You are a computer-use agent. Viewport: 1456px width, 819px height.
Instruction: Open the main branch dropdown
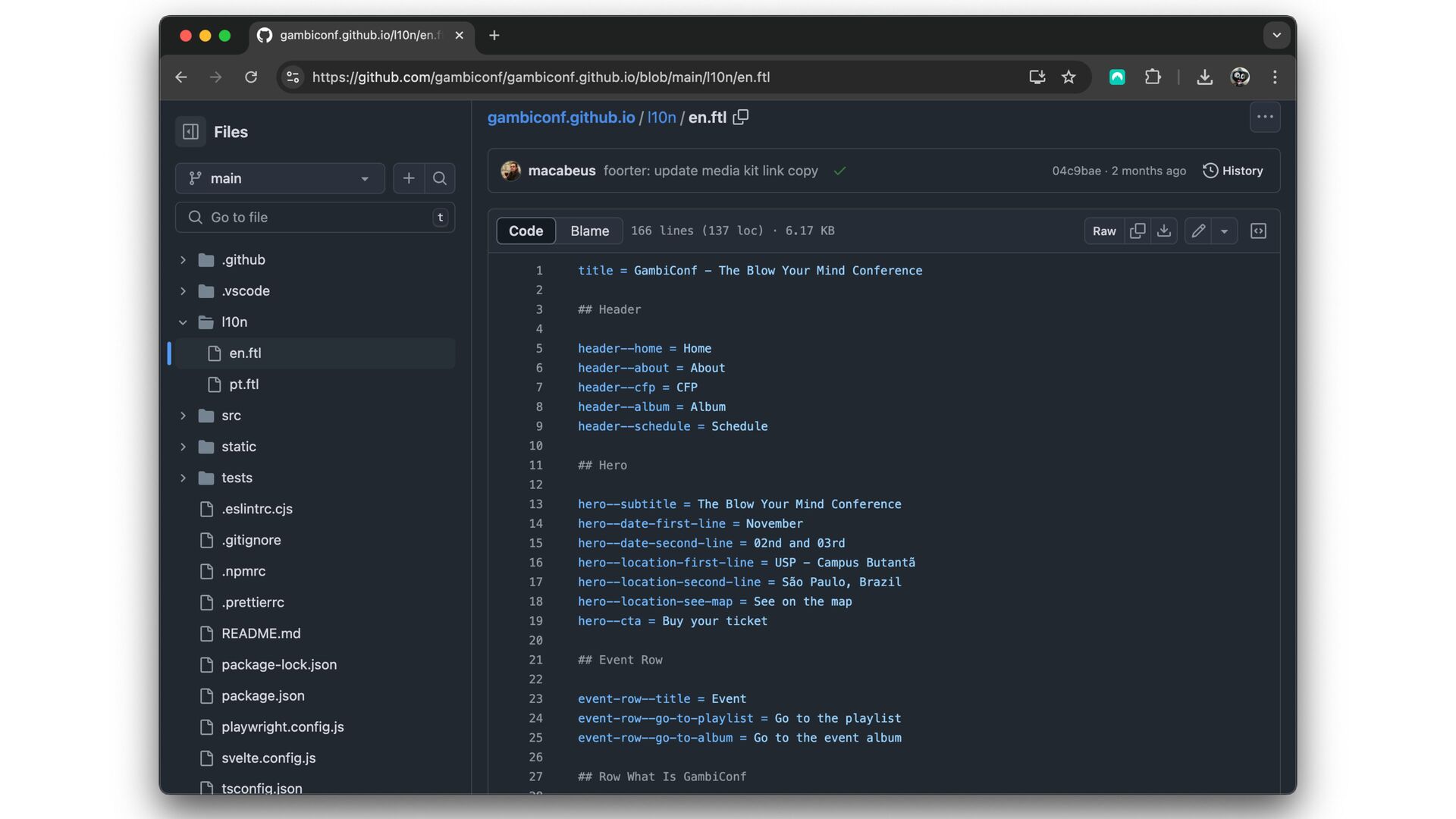click(280, 178)
